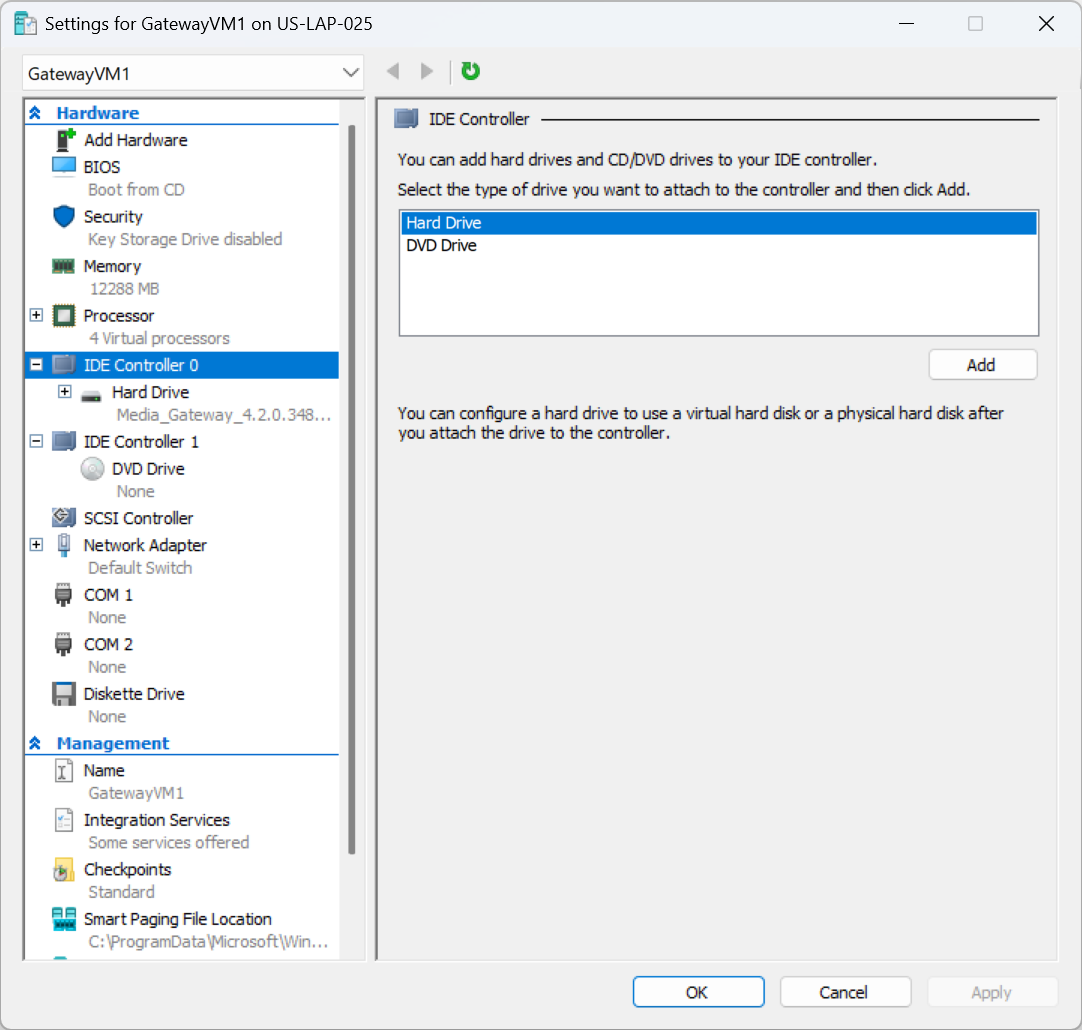
Task: Select COM 2 in the tree
Action: pyautogui.click(x=108, y=644)
